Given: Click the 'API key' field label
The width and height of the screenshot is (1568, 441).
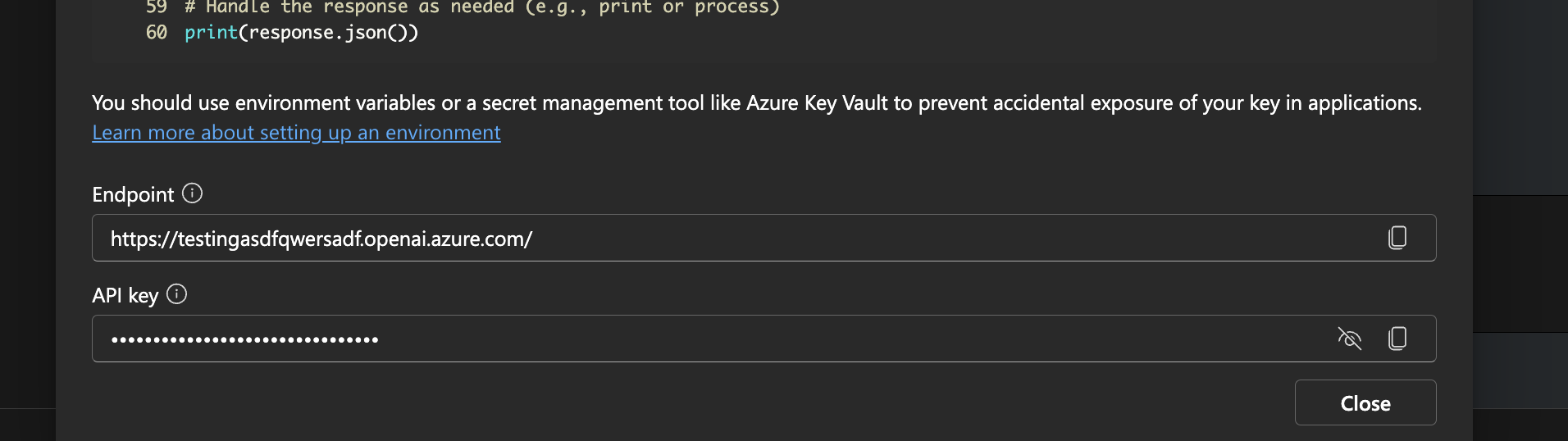Looking at the screenshot, I should [x=125, y=296].
